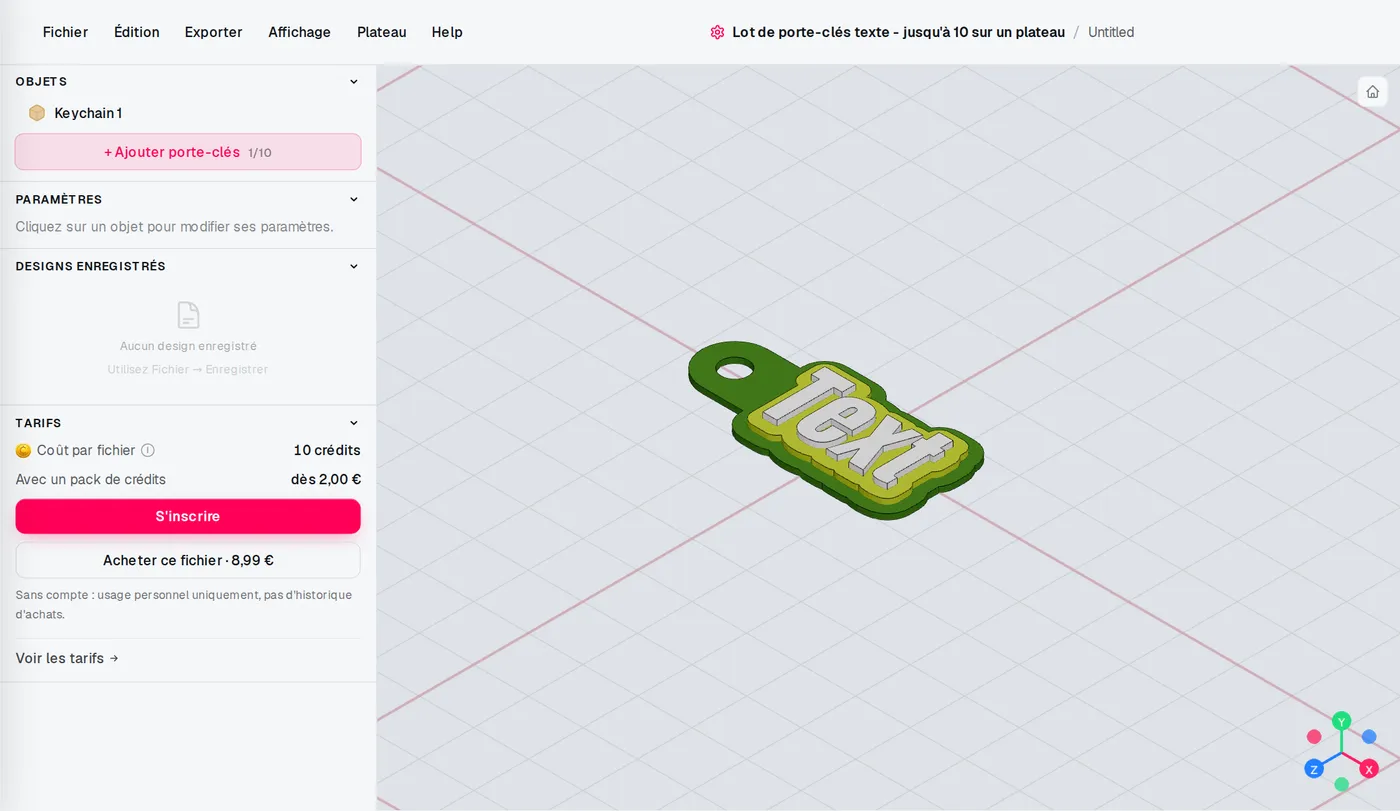The height and width of the screenshot is (811, 1400).
Task: Click Acheter ce fichier 8,99 € button
Action: [188, 560]
